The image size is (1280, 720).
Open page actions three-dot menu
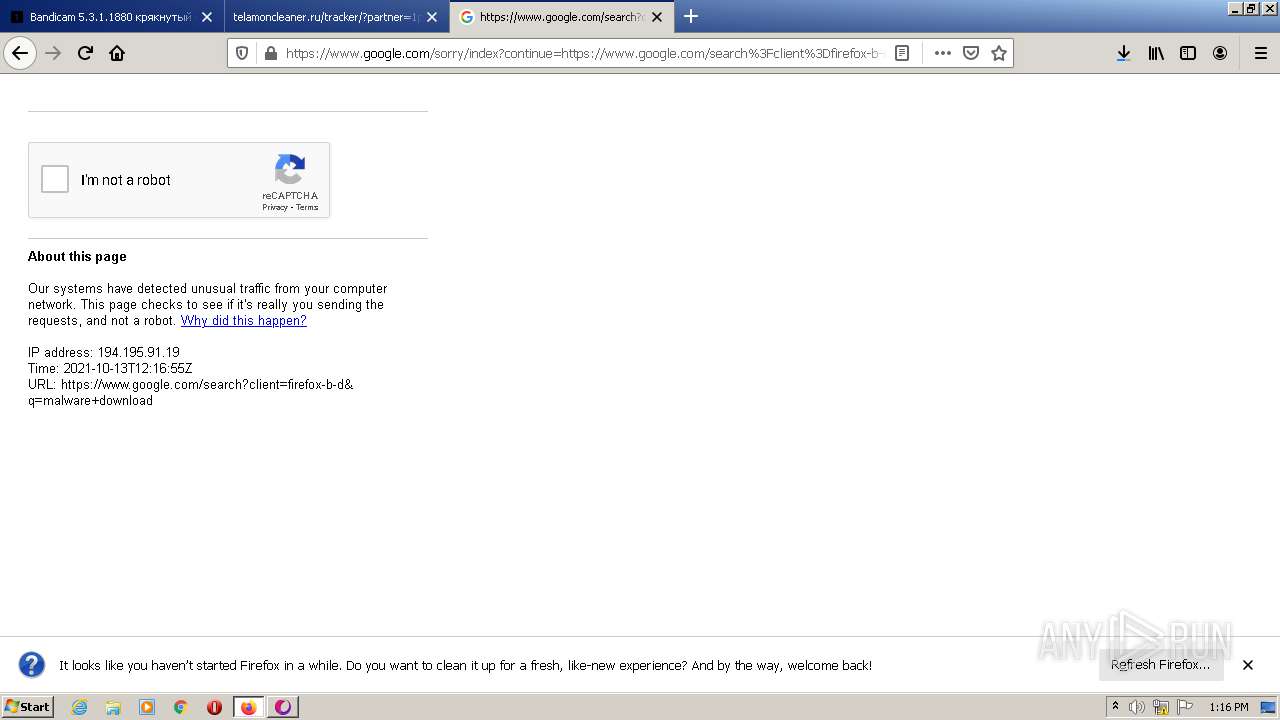942,53
